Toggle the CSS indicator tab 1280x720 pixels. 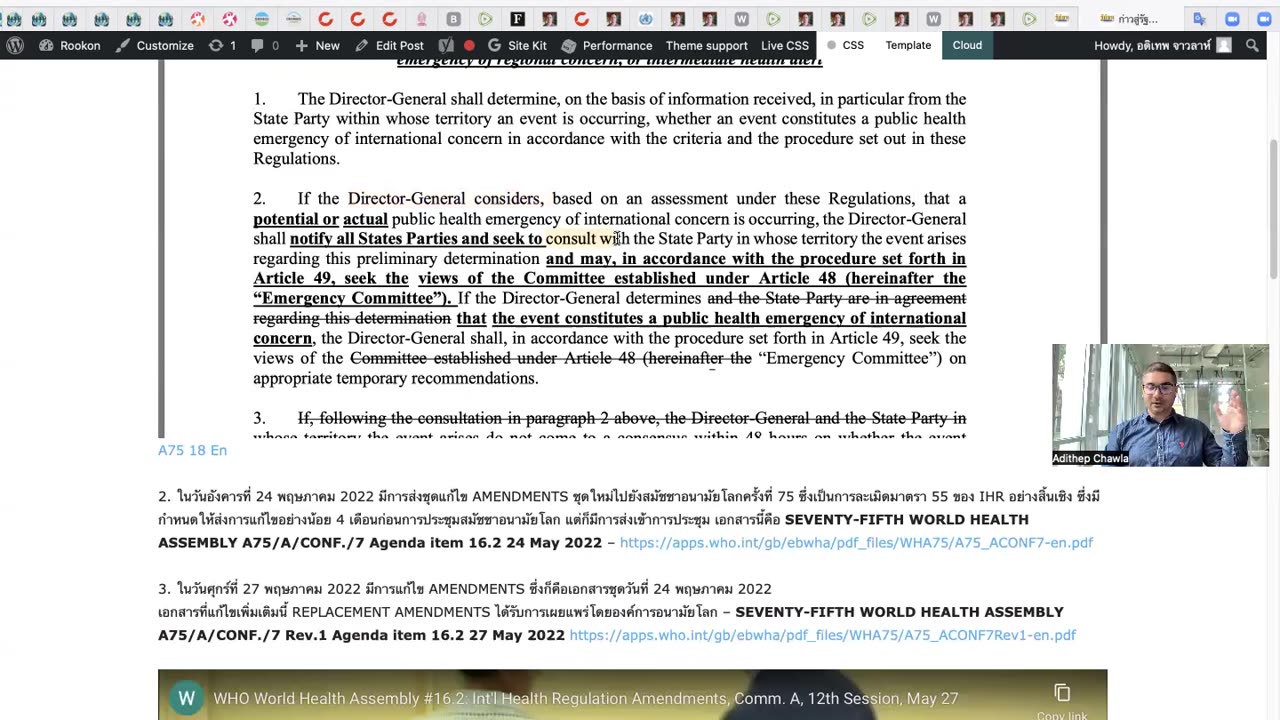(845, 45)
